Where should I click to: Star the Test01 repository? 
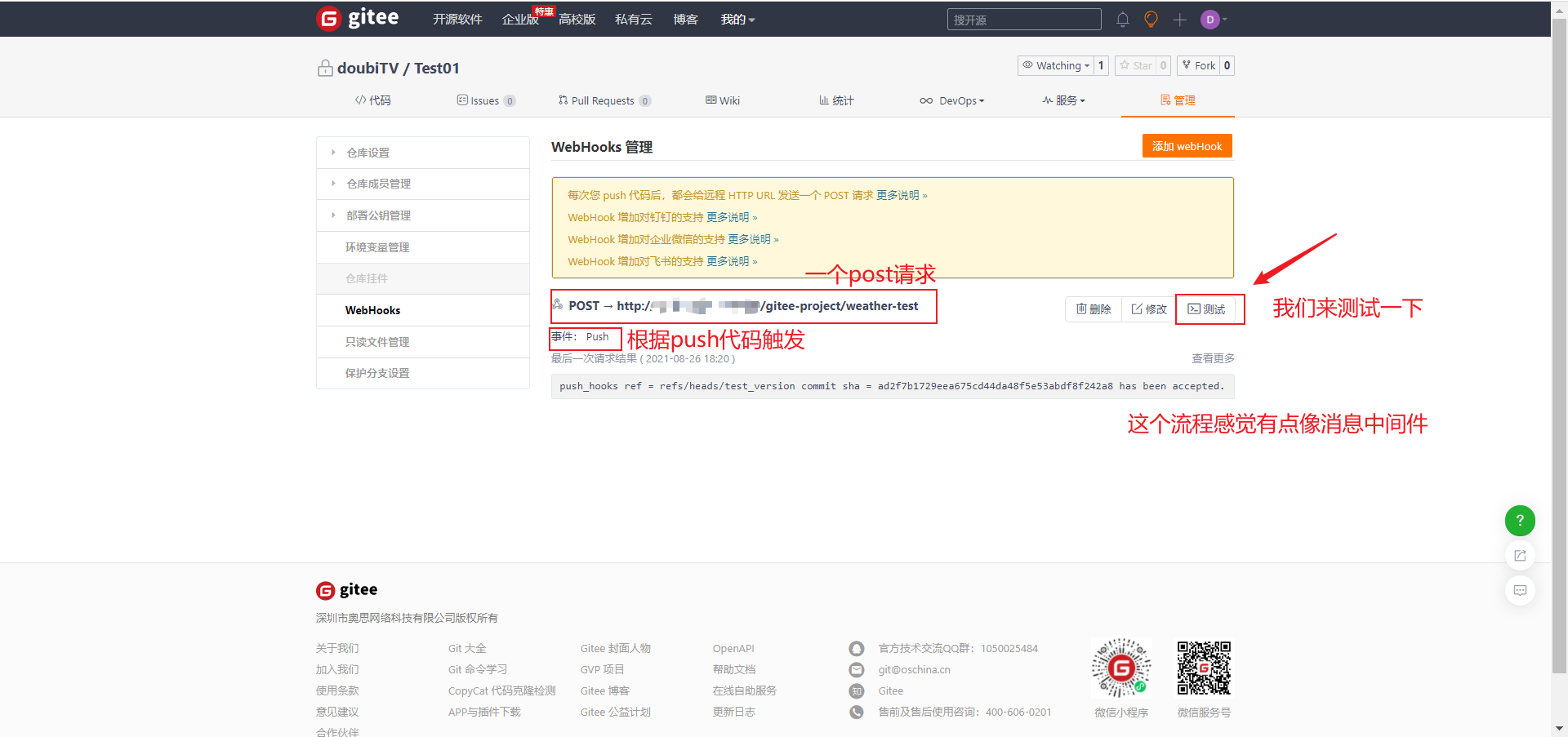pyautogui.click(x=1135, y=65)
